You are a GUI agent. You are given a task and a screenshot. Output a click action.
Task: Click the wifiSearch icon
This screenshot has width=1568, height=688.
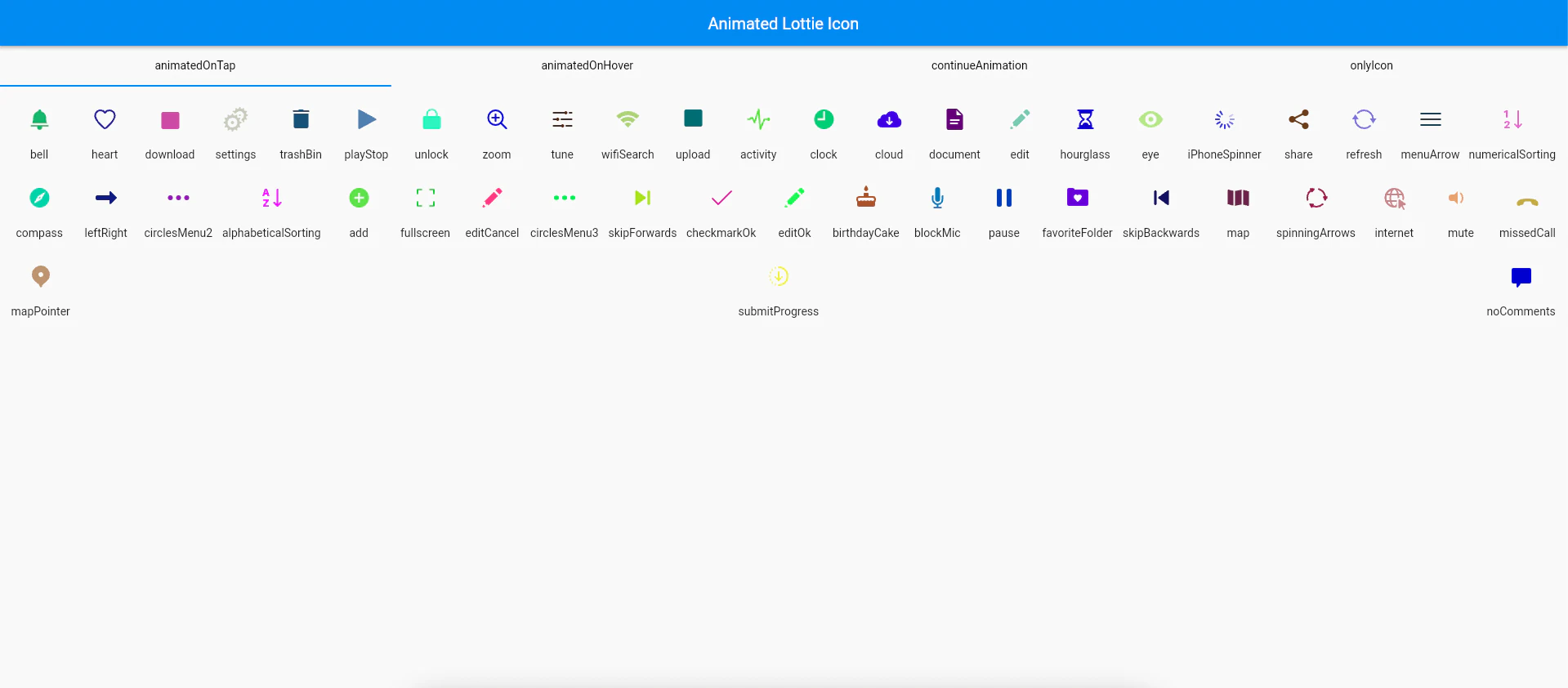coord(628,119)
